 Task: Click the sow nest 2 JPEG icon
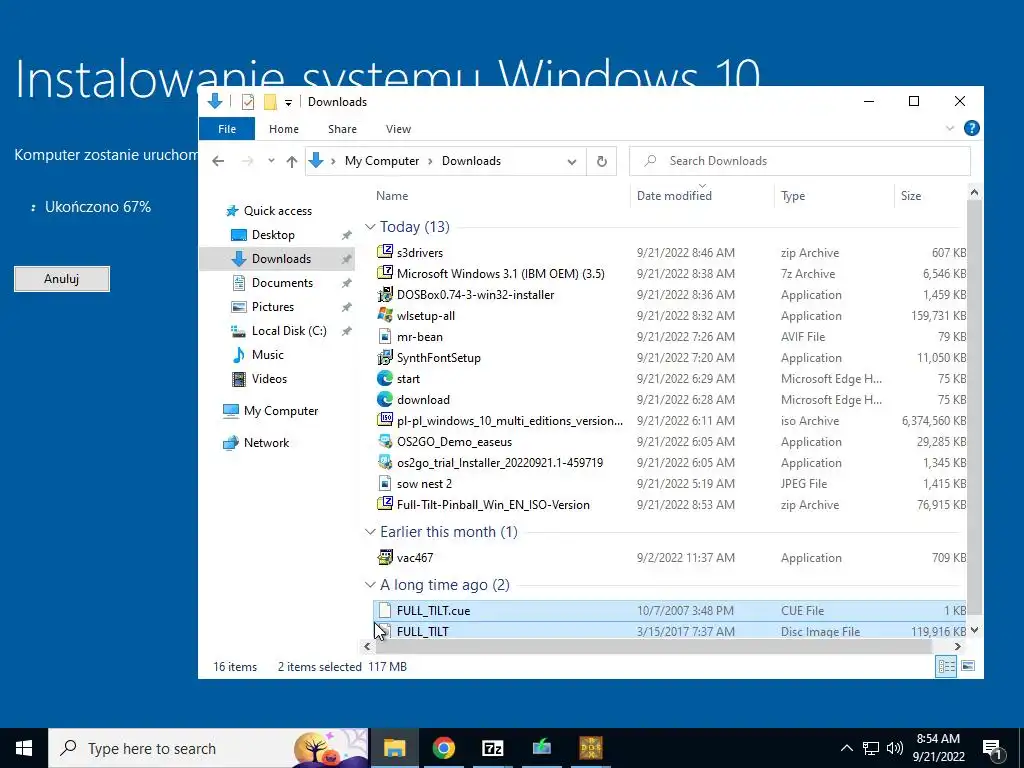tap(385, 483)
